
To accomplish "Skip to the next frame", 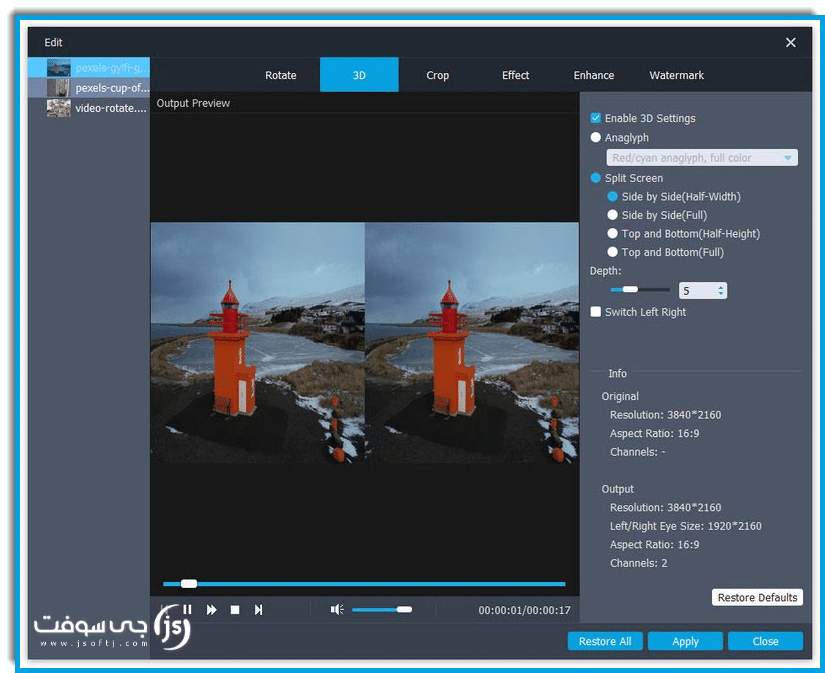I will pos(258,610).
